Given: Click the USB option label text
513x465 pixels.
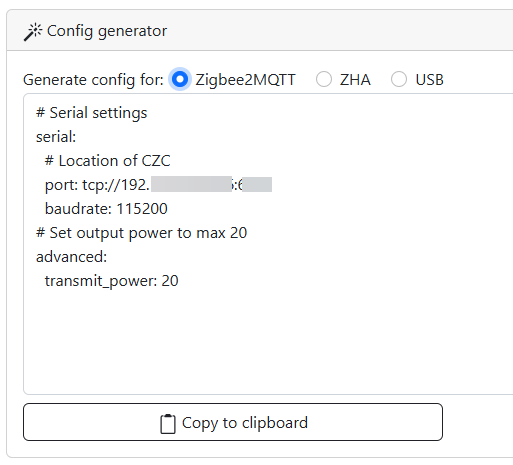Looking at the screenshot, I should pyautogui.click(x=429, y=80).
